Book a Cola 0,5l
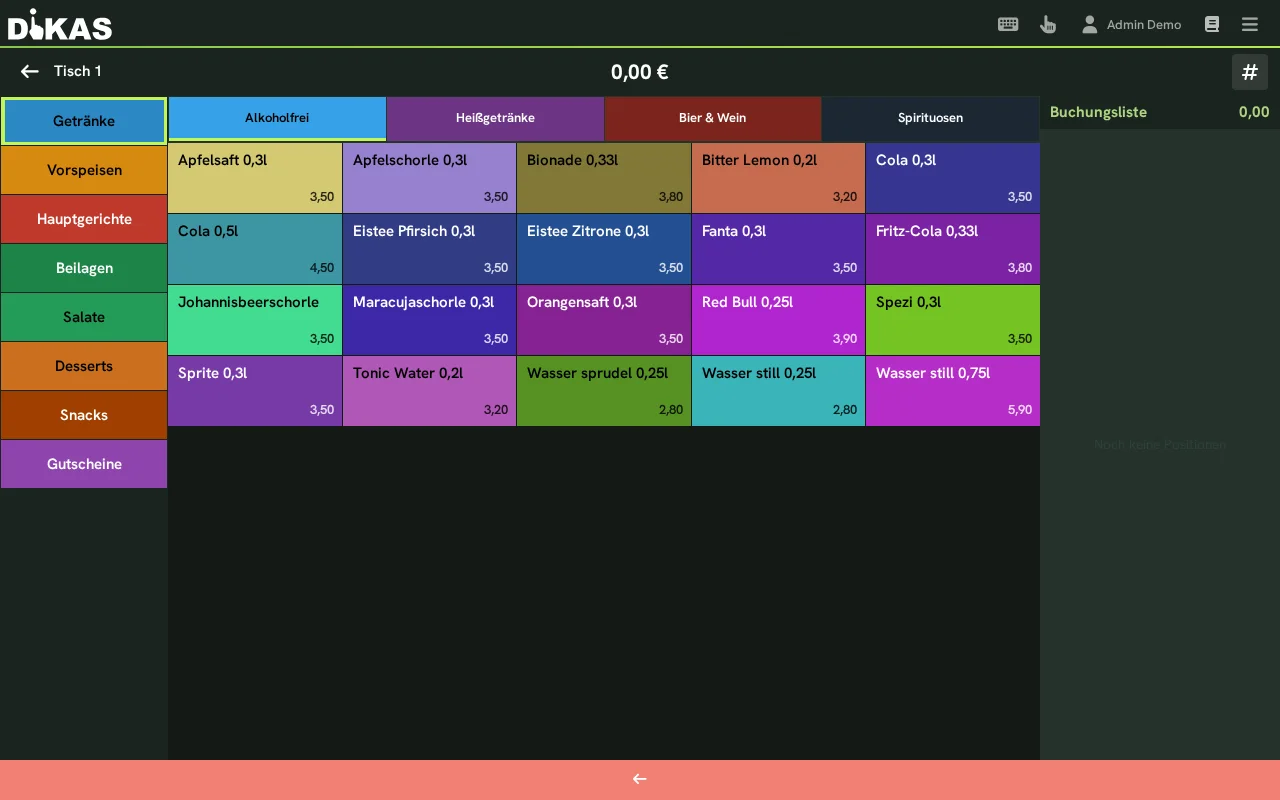This screenshot has width=1280, height=800. pos(255,249)
